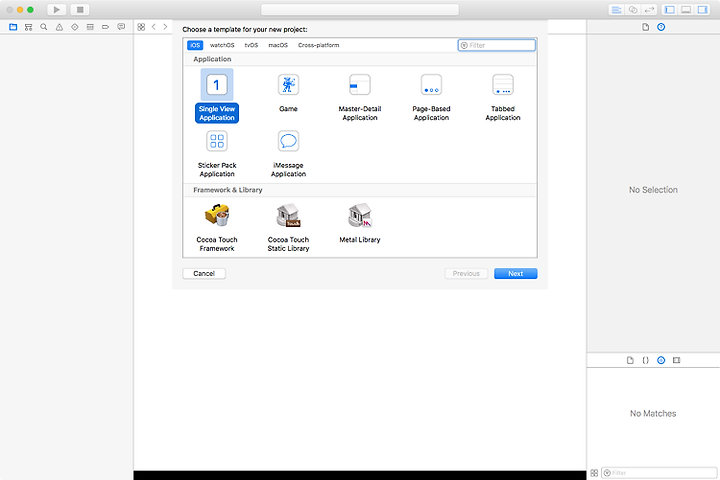Image resolution: width=720 pixels, height=480 pixels.
Task: Select Page-Based Application template
Action: [x=431, y=96]
